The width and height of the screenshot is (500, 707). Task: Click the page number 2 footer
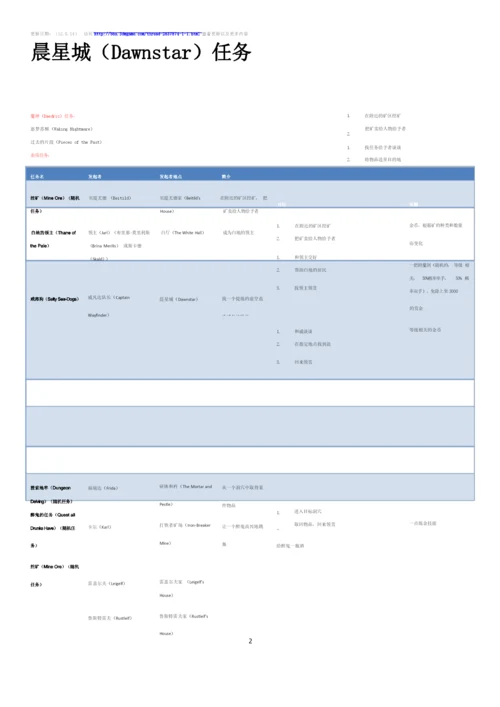click(250, 641)
